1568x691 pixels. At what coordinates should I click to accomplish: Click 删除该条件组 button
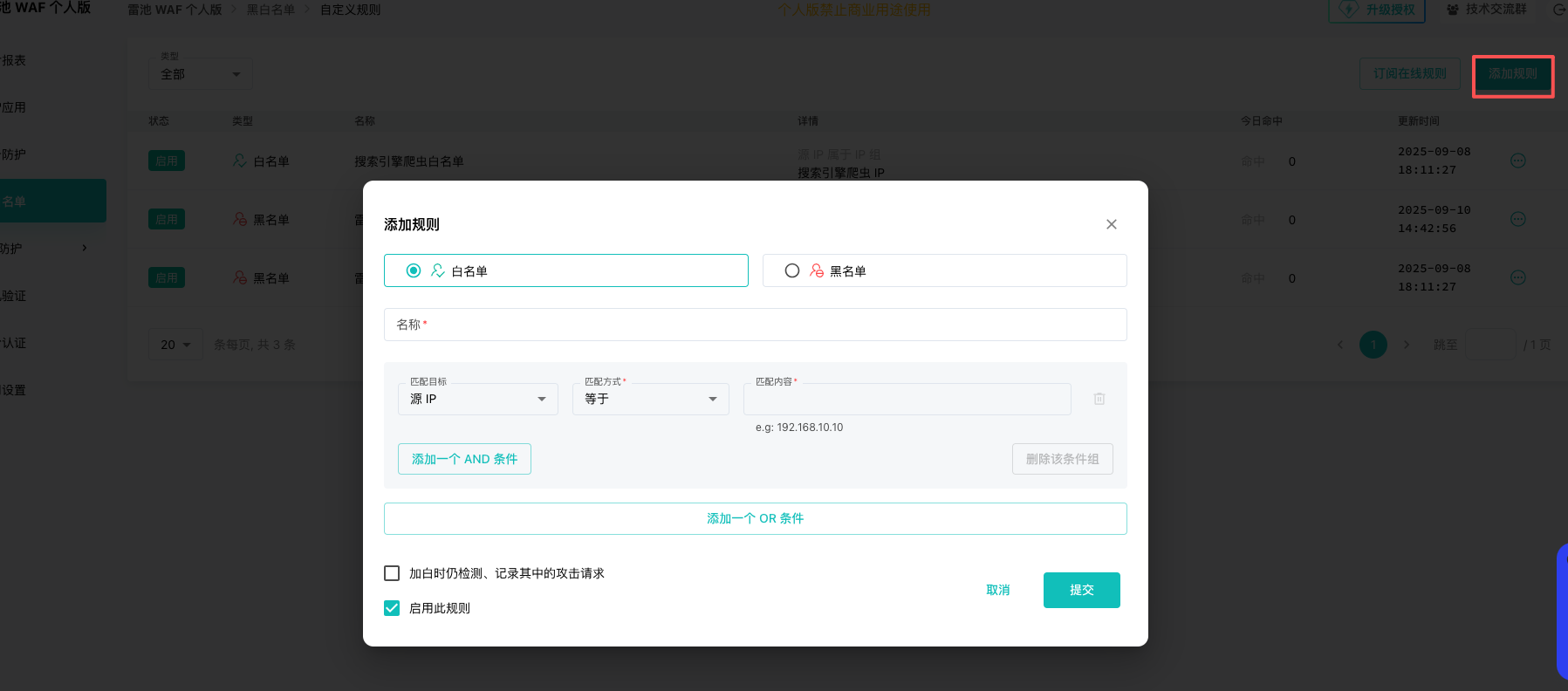(x=1063, y=459)
